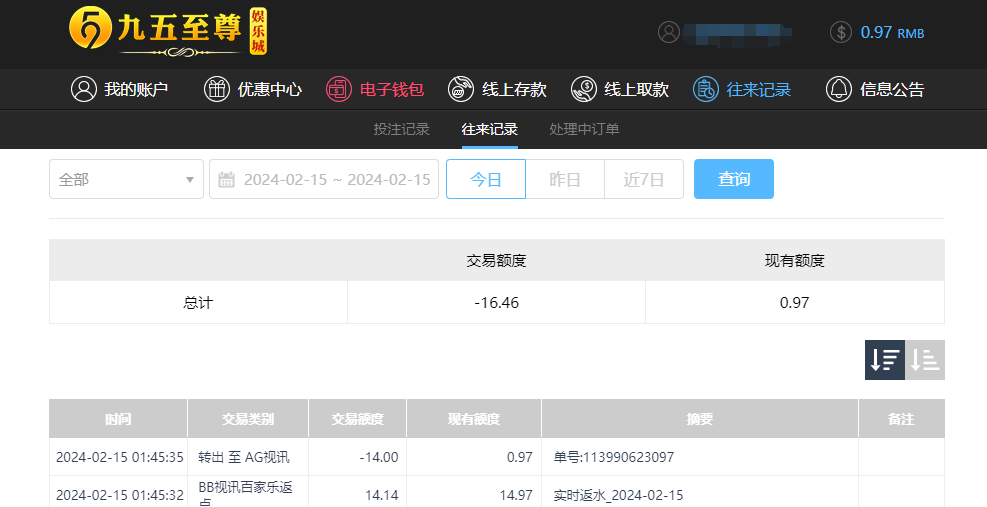Viewport: 987px width, 507px height.
Task: Open 线上取款 menu label
Action: click(636, 89)
